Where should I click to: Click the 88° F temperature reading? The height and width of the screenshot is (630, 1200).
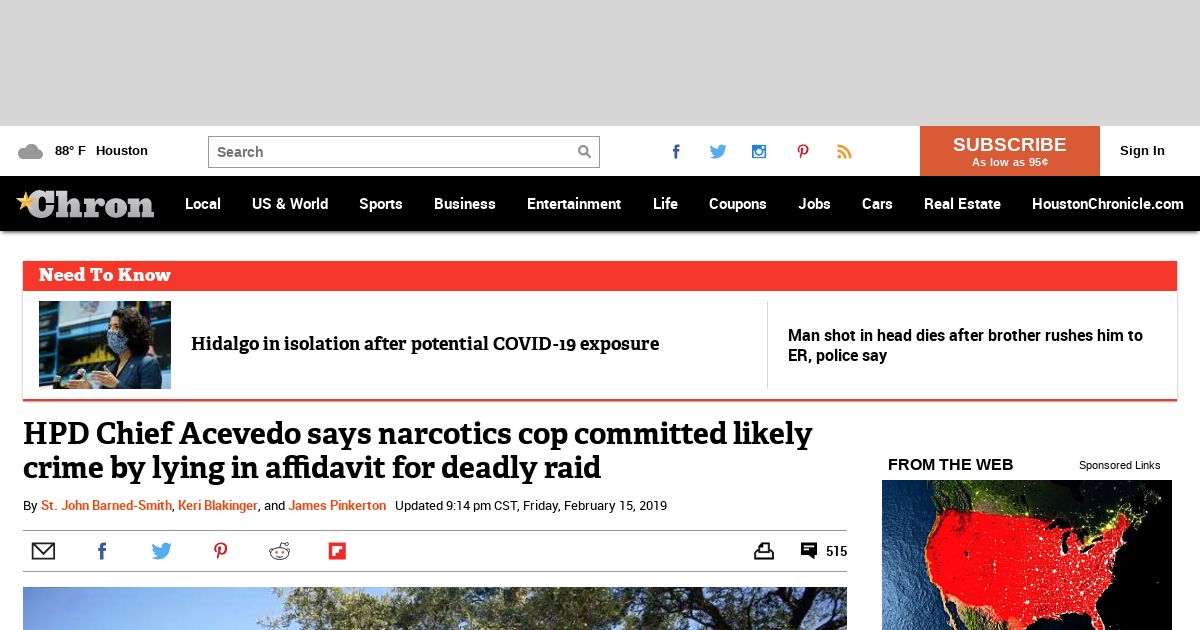click(x=70, y=151)
